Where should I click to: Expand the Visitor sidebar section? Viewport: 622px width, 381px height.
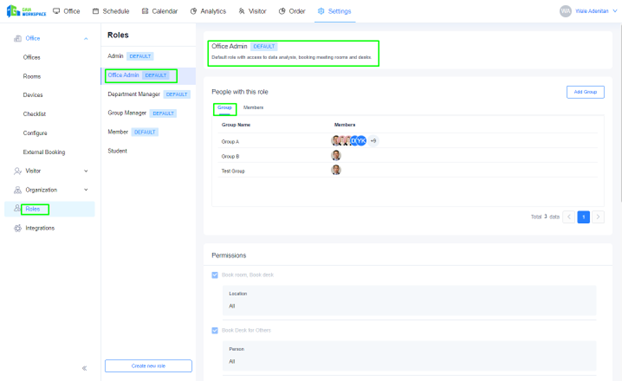point(86,171)
